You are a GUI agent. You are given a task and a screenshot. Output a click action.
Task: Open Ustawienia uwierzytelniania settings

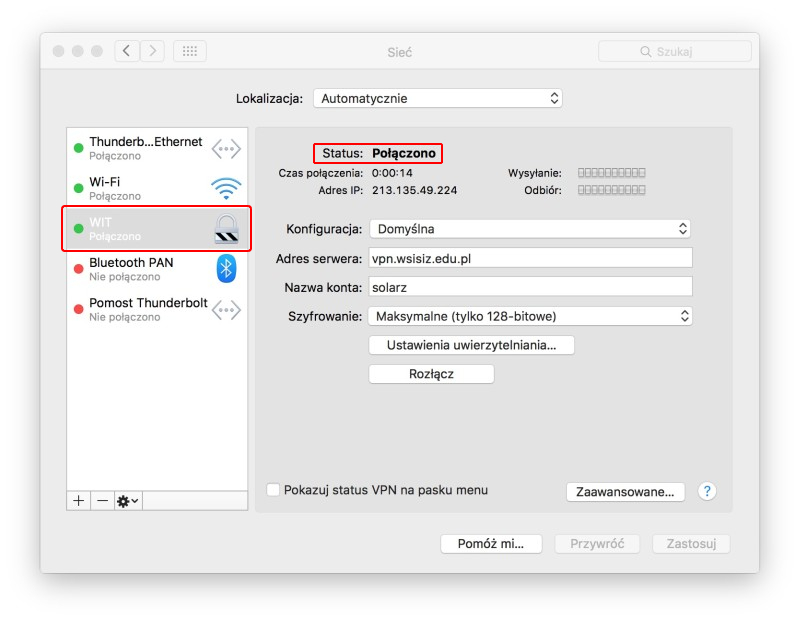(x=471, y=345)
